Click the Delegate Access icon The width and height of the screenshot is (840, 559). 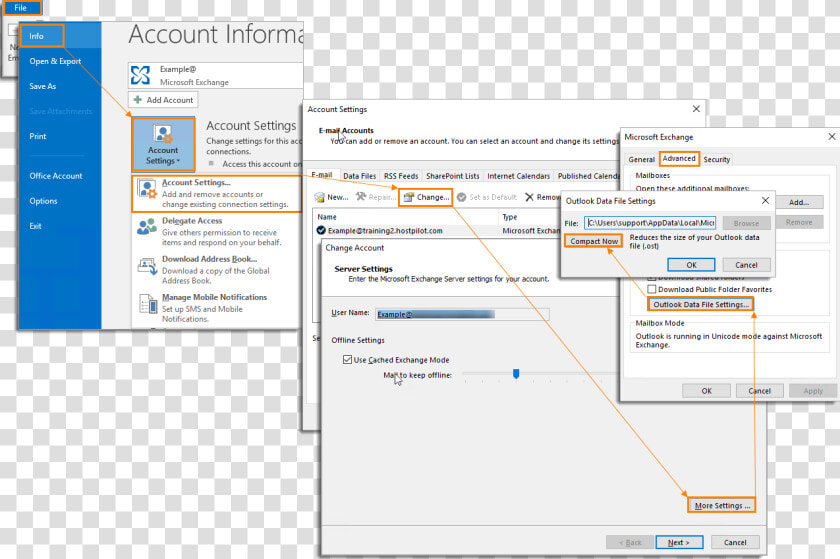pyautogui.click(x=147, y=227)
